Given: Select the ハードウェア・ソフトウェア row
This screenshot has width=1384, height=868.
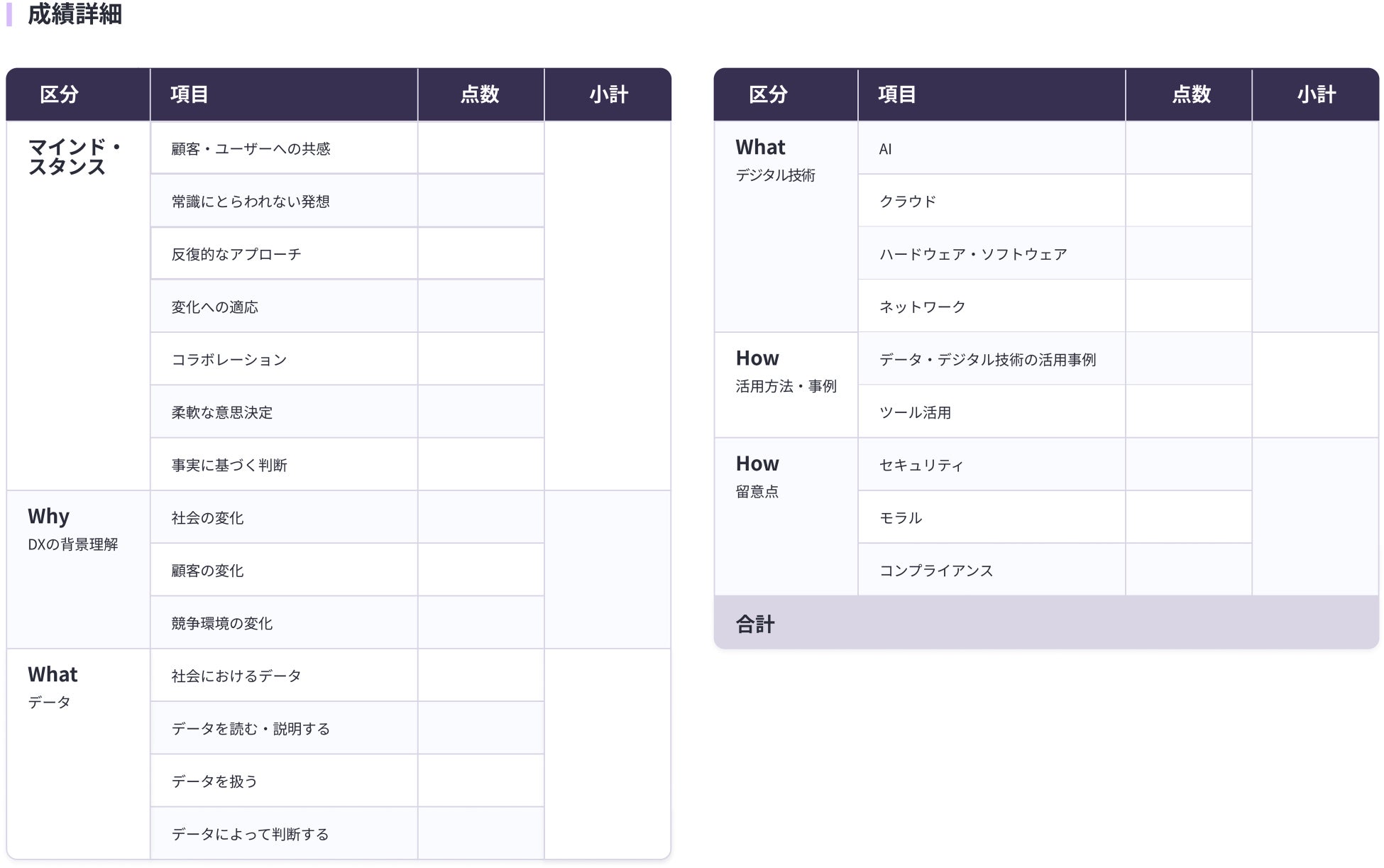Looking at the screenshot, I should coord(973,254).
